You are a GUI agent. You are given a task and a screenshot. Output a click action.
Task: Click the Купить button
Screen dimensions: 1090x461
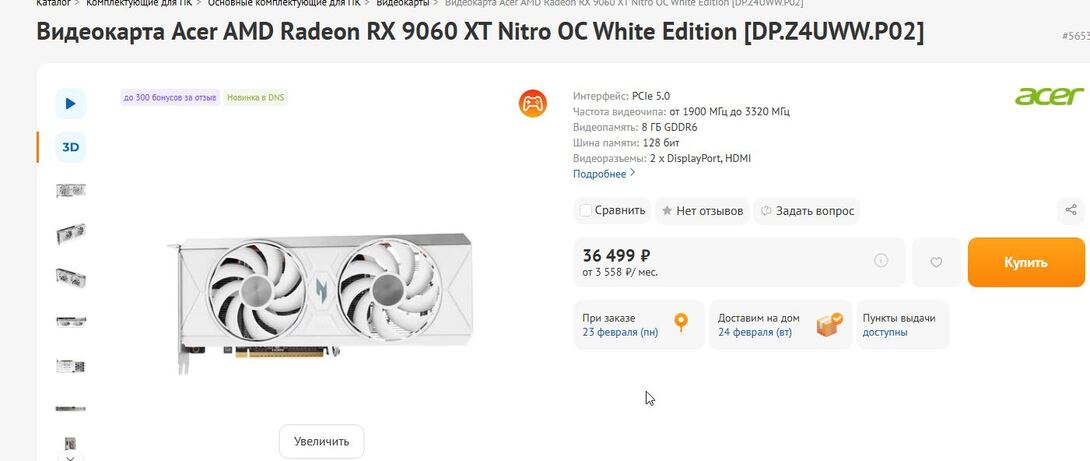click(1026, 262)
